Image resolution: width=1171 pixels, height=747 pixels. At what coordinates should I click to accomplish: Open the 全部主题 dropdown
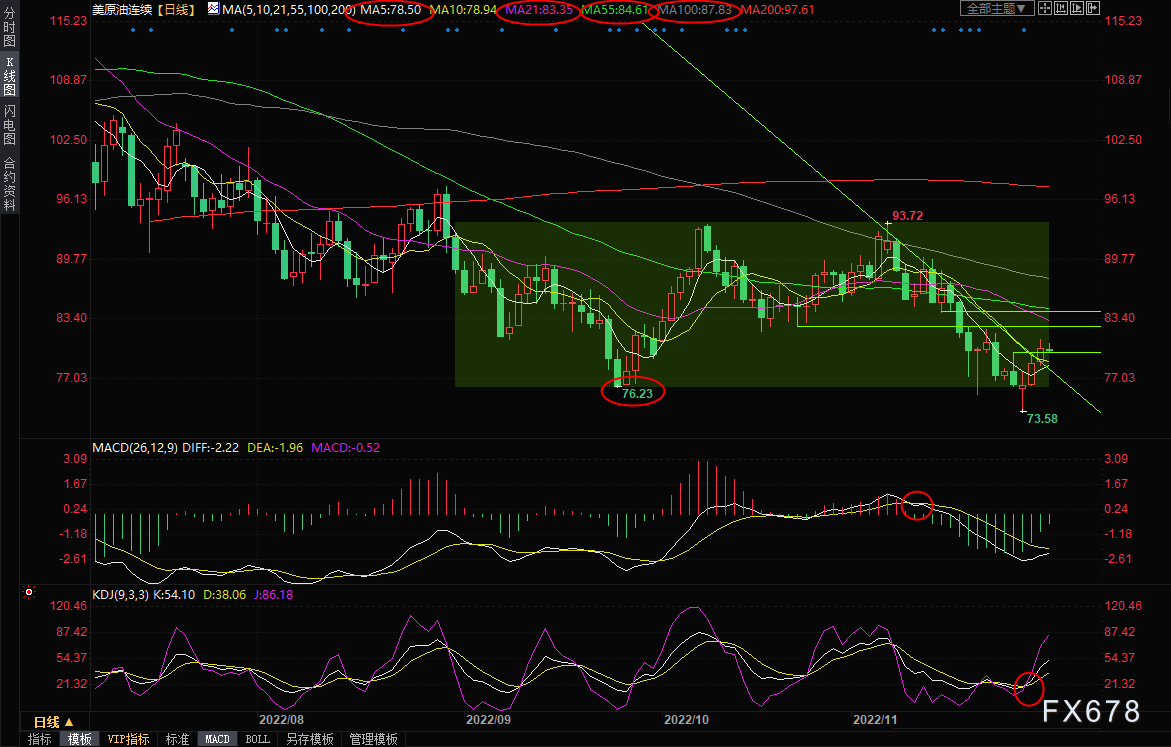coord(997,8)
